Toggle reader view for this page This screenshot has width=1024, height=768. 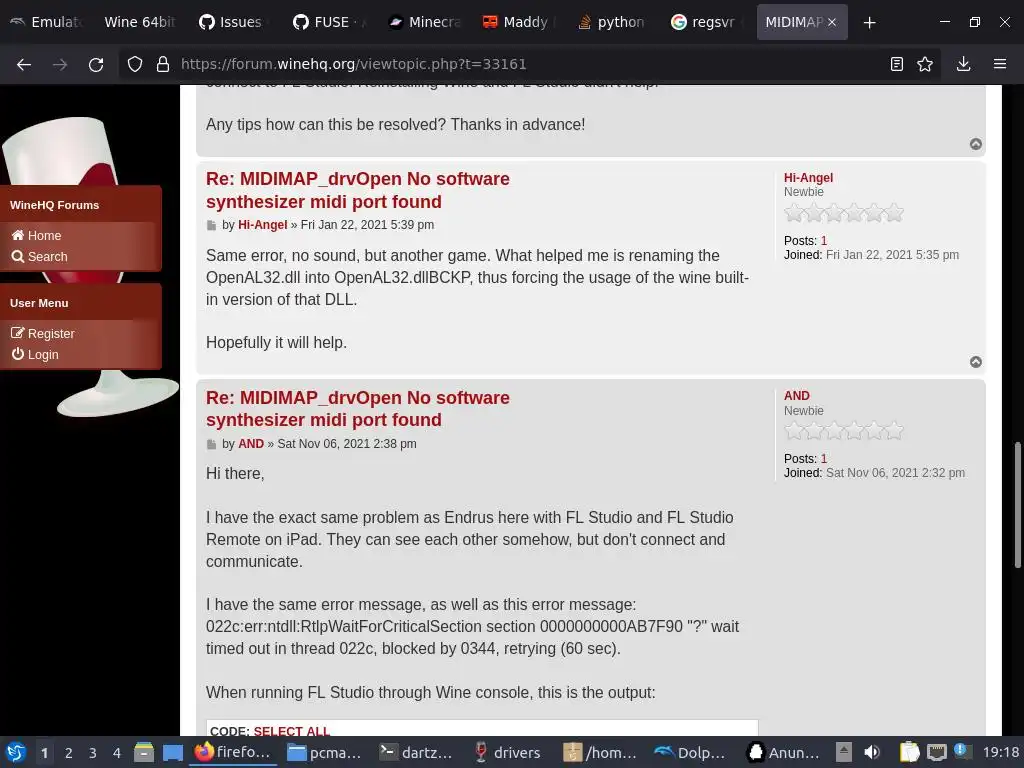click(x=897, y=64)
